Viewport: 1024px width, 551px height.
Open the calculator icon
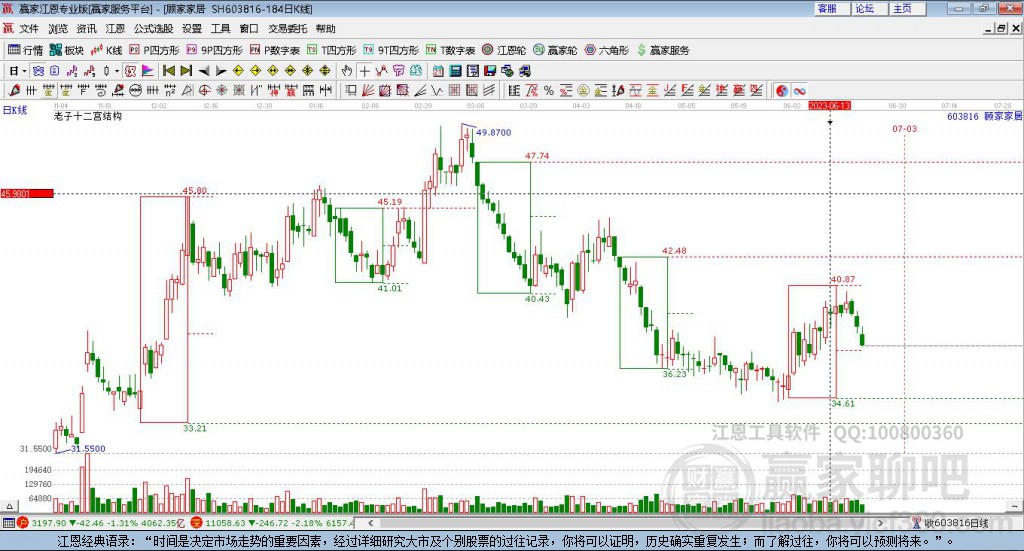click(x=455, y=71)
